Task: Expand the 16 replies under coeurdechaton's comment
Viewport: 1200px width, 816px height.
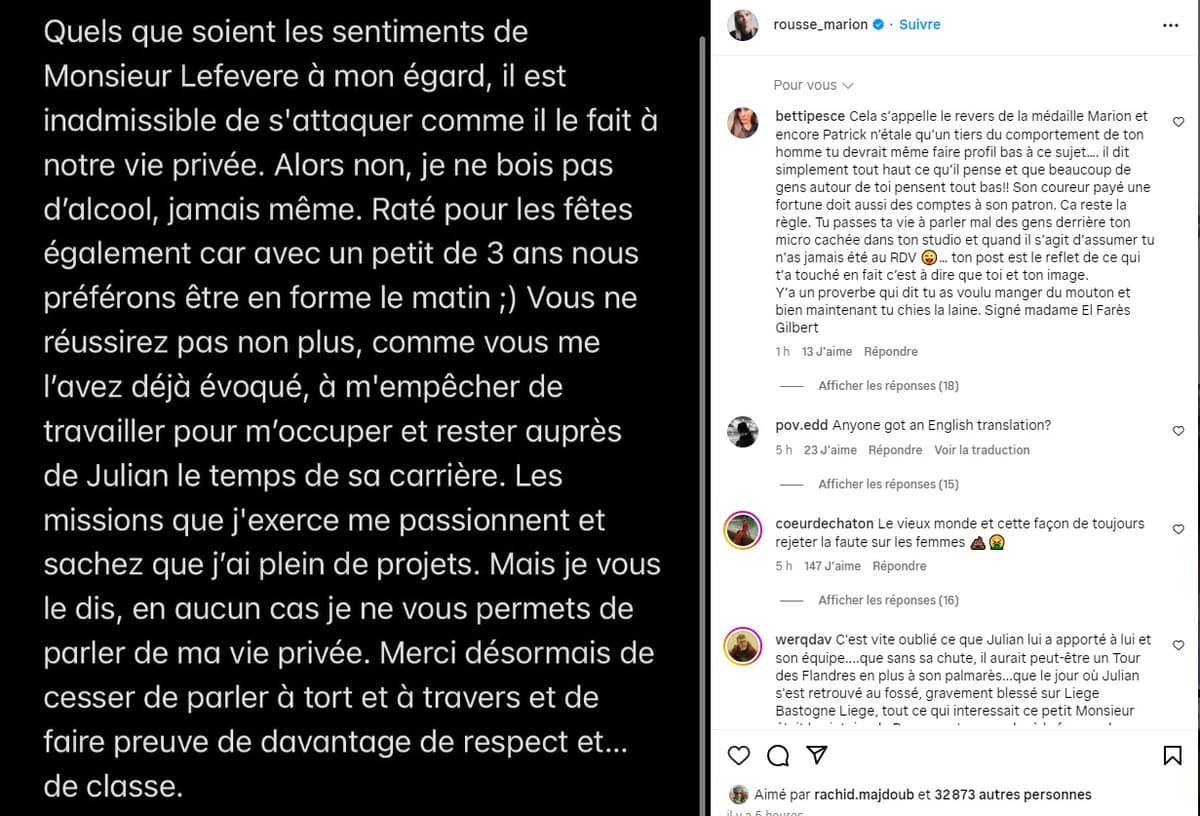Action: pos(888,600)
